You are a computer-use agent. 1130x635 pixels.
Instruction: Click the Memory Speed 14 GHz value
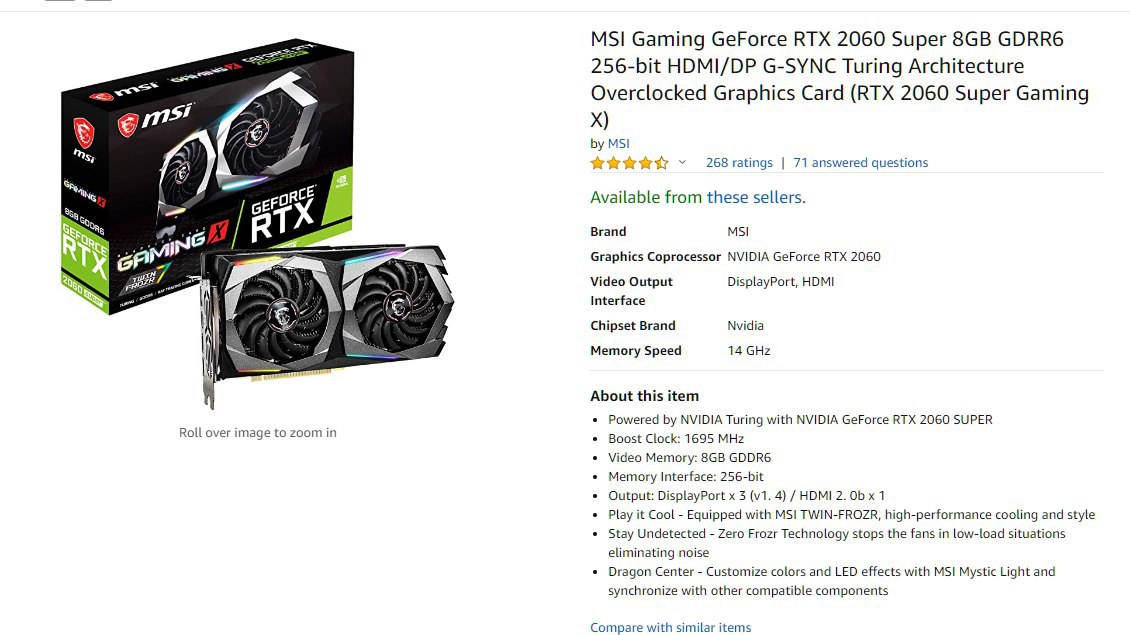click(749, 350)
